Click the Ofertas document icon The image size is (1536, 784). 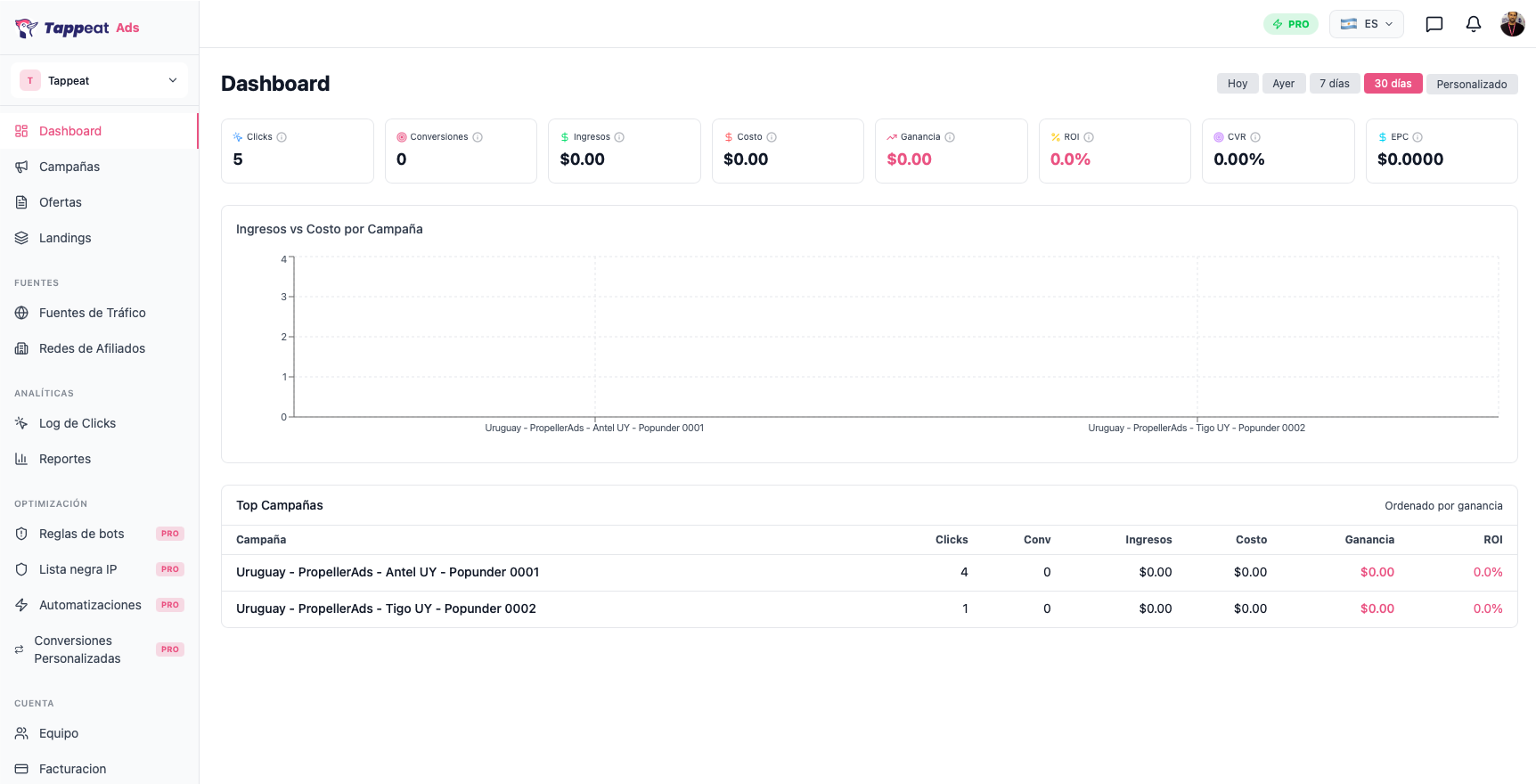pyautogui.click(x=21, y=202)
